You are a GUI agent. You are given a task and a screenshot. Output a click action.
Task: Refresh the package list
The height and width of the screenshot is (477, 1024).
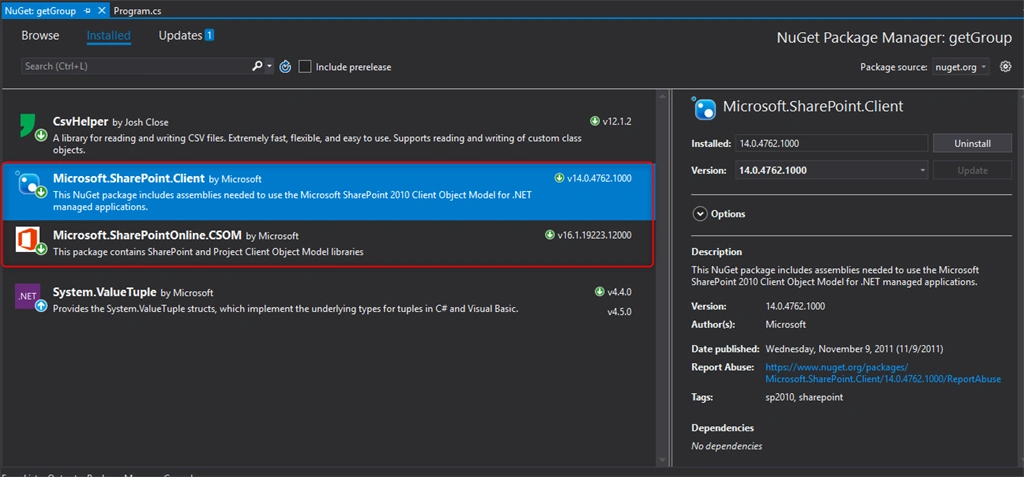click(285, 67)
